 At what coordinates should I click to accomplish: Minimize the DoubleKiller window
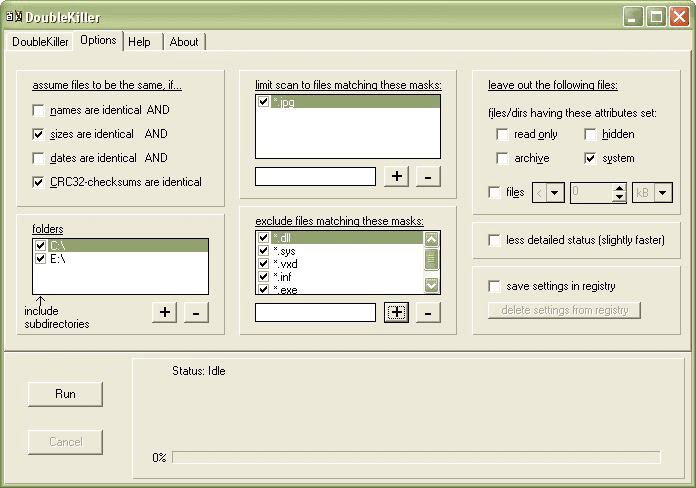pos(633,17)
